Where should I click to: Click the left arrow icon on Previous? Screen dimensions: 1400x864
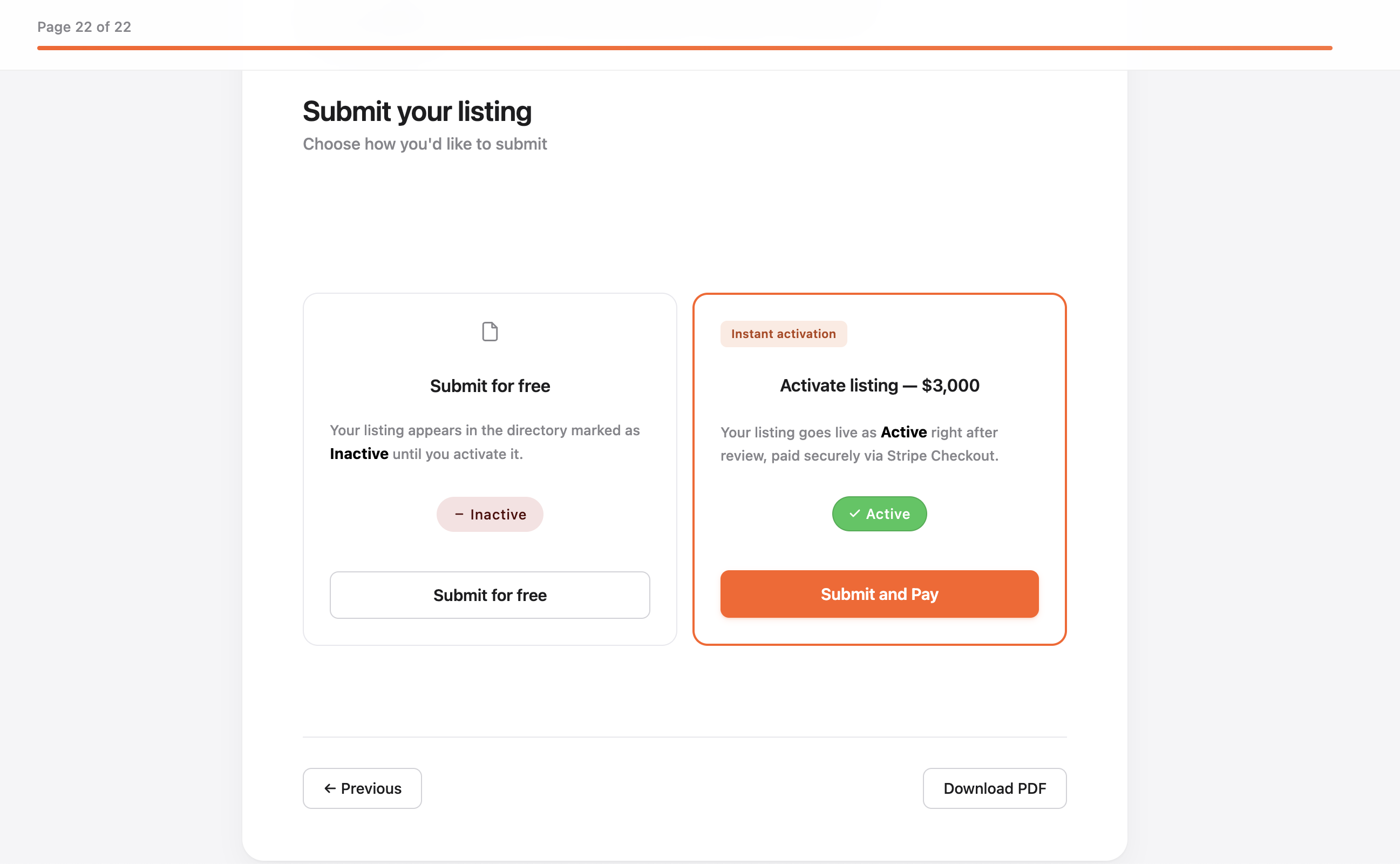tap(329, 788)
